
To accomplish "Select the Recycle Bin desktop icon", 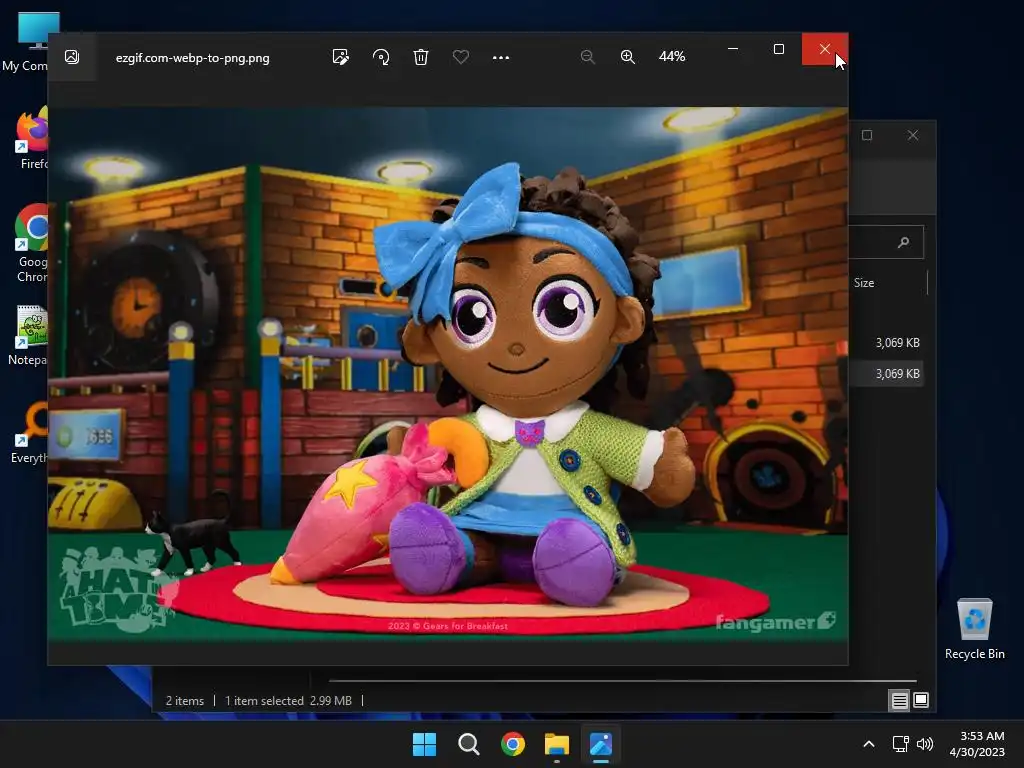I will click(x=974, y=629).
